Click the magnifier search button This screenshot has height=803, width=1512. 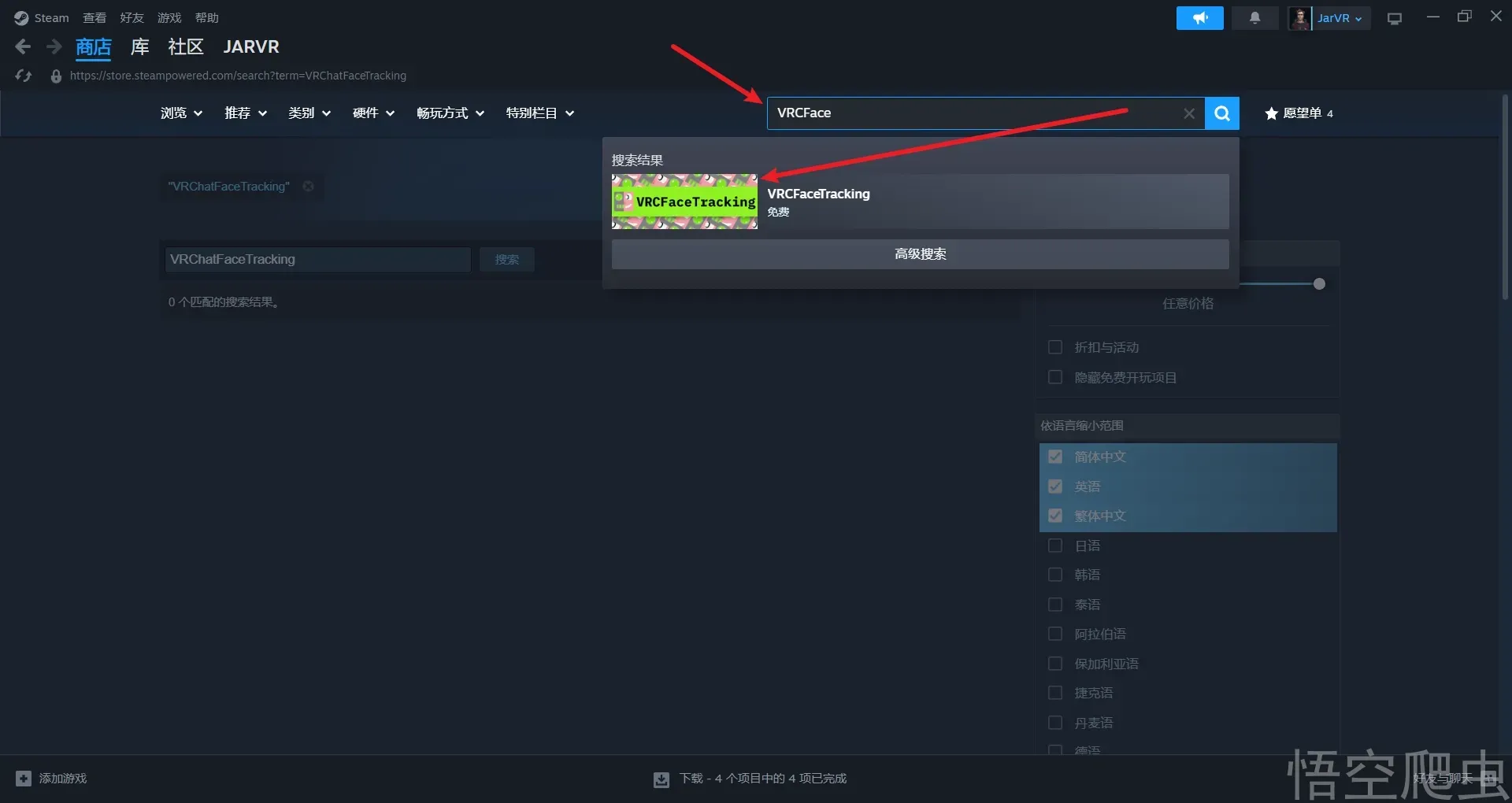pos(1222,113)
